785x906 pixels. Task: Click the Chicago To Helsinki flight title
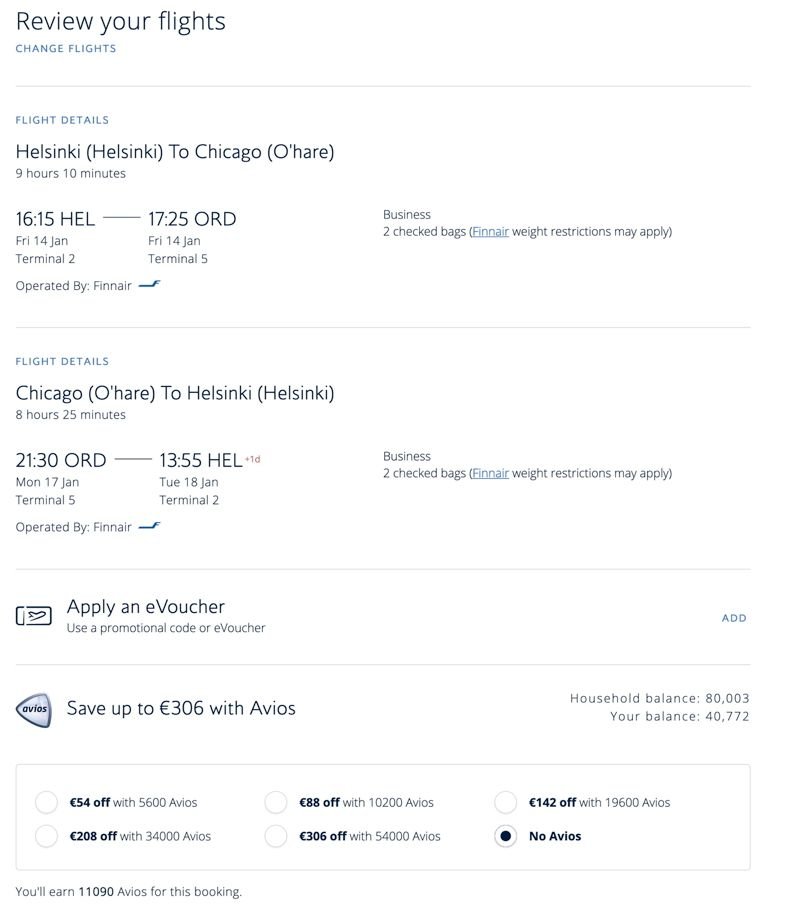coord(175,393)
